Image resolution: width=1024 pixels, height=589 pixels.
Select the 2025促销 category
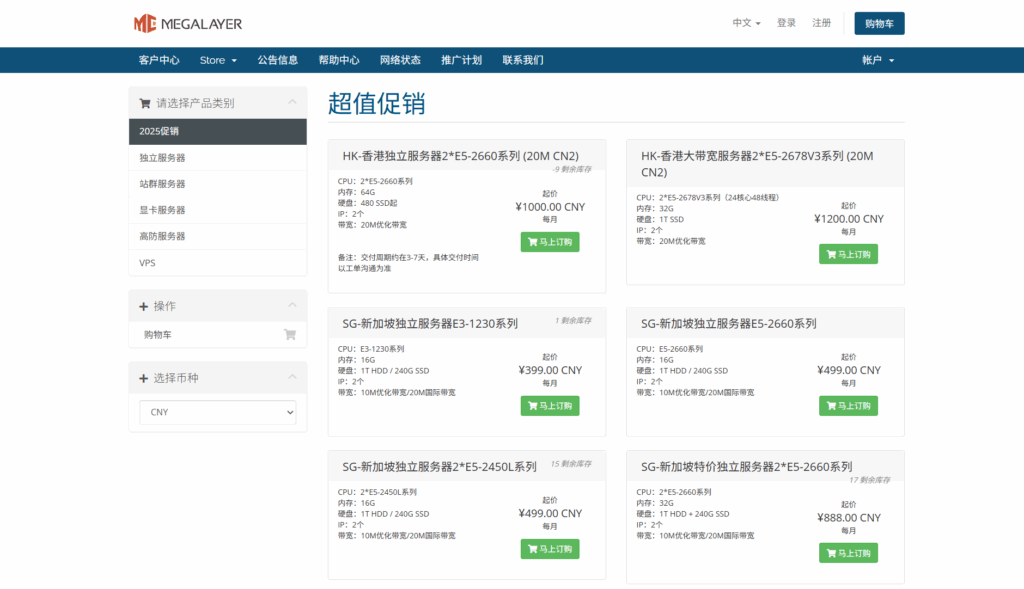[x=217, y=131]
